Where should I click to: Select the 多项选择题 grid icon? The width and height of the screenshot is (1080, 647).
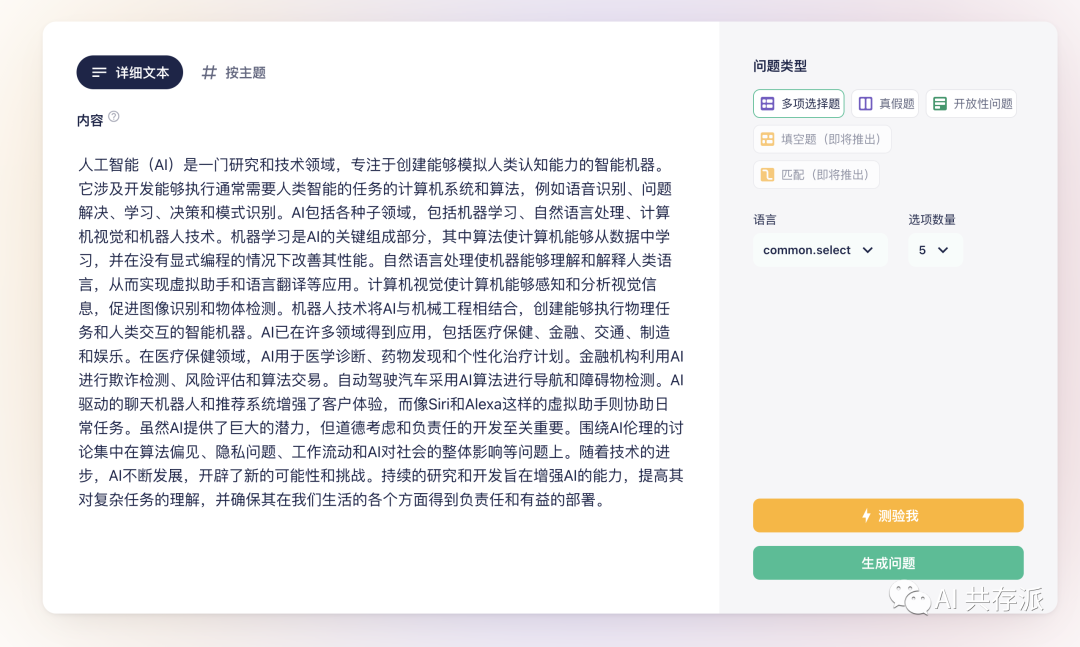tap(766, 103)
